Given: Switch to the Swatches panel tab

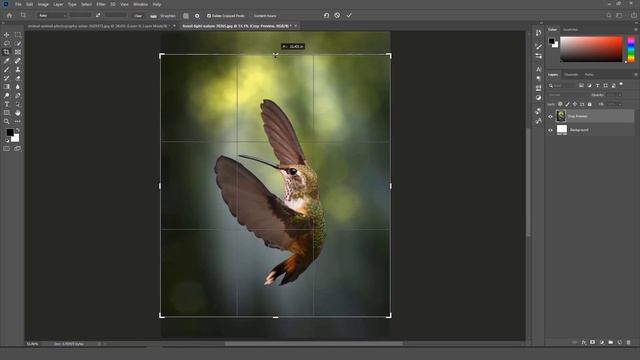Looking at the screenshot, I should [571, 29].
